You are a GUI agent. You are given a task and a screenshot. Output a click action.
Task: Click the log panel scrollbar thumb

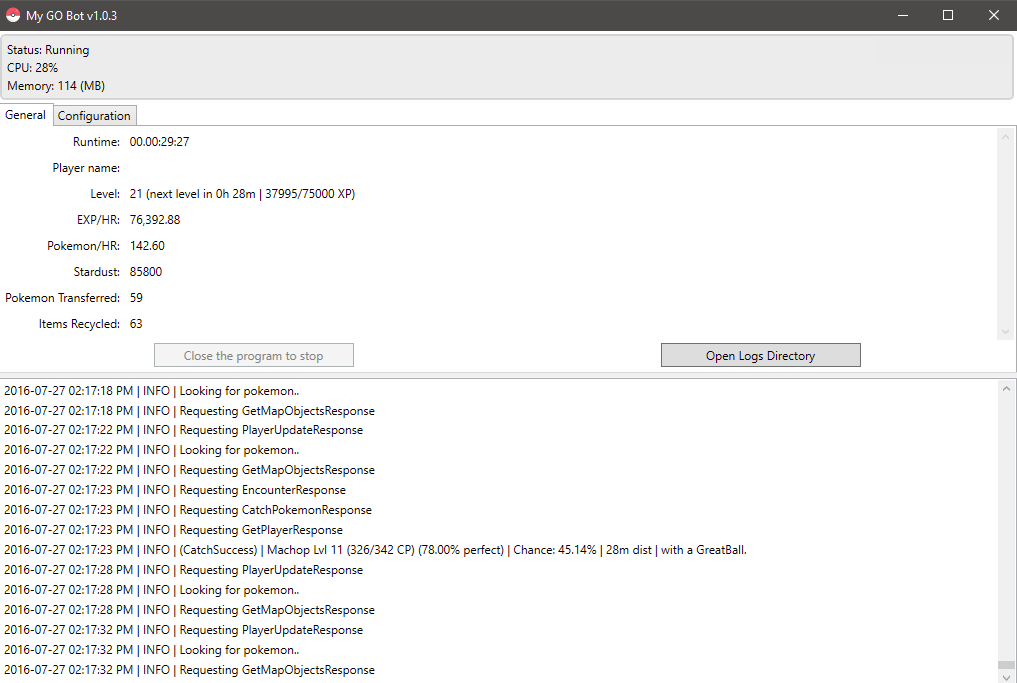(x=1006, y=664)
